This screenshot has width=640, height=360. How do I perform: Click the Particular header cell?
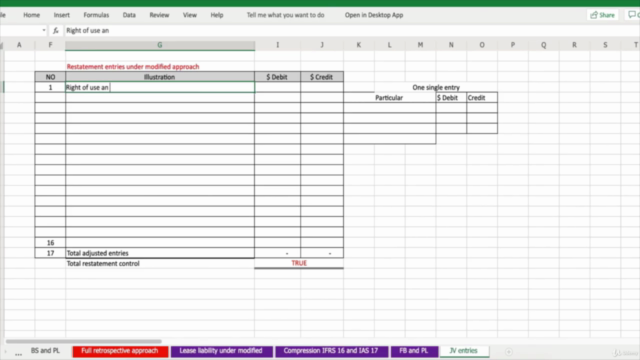tap(389, 98)
